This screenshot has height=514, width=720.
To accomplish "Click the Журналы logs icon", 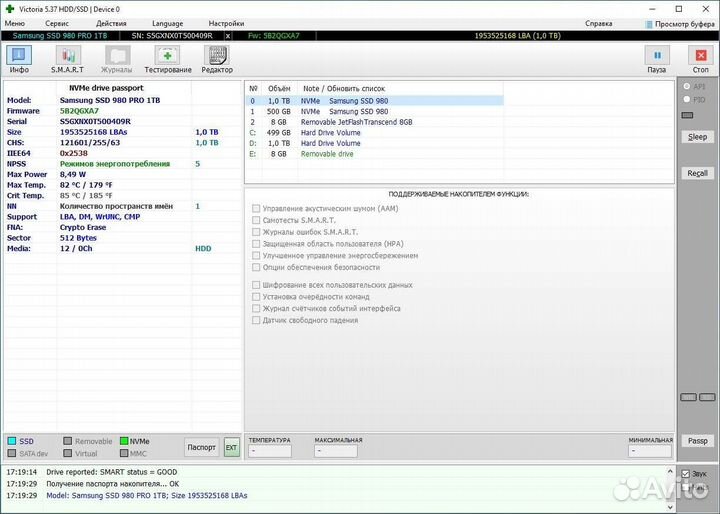I will tap(117, 59).
